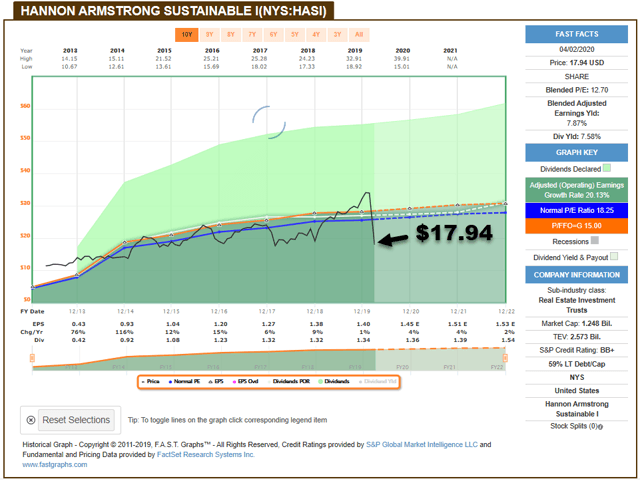Enable the greyed Dividend Yld legend item

[x=378, y=381]
